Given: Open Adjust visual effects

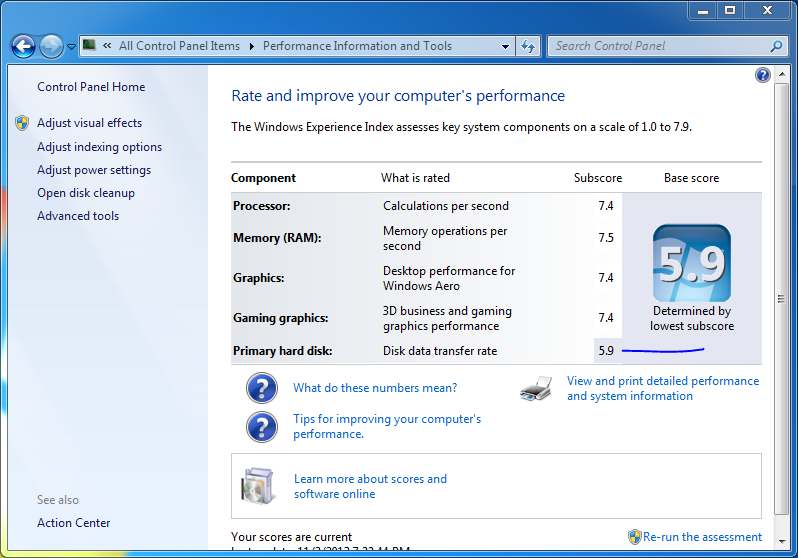Looking at the screenshot, I should (90, 123).
